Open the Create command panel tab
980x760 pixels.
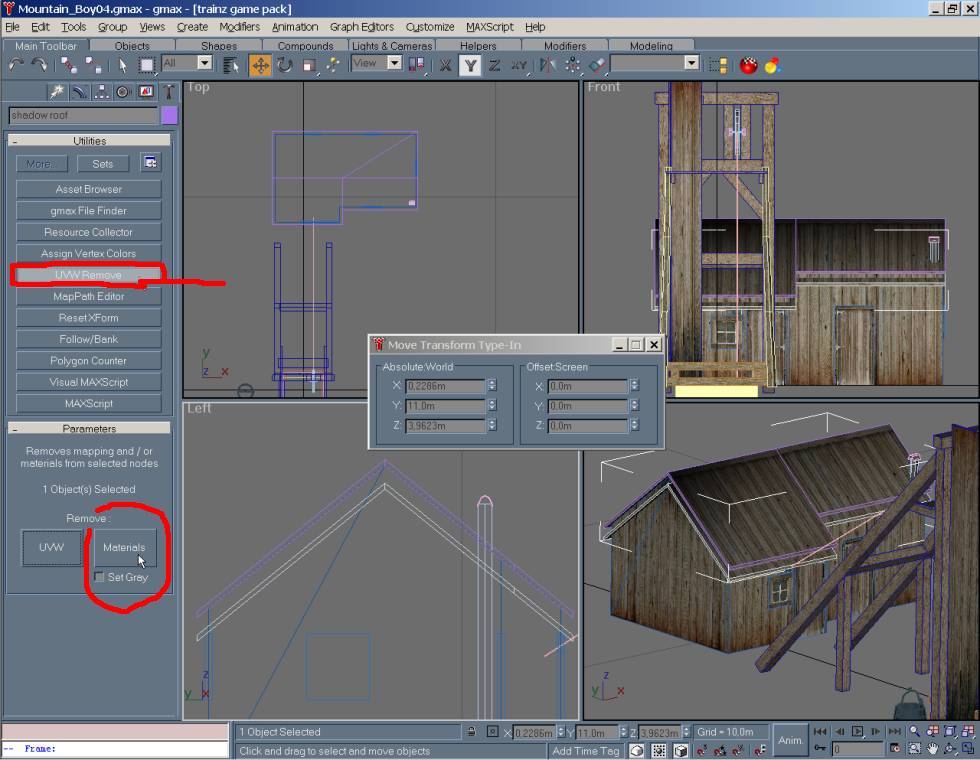click(57, 92)
